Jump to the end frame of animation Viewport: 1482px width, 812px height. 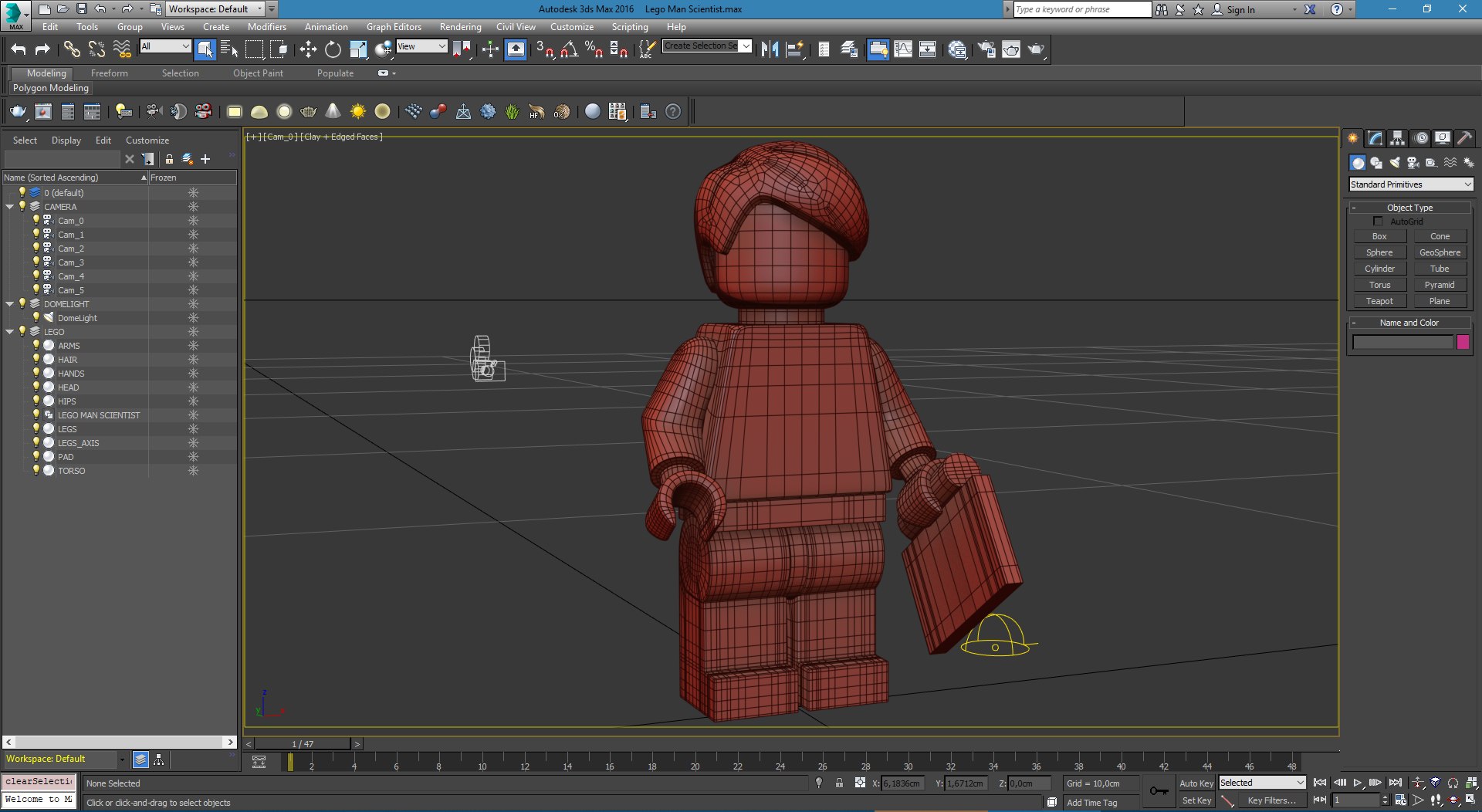[1396, 783]
